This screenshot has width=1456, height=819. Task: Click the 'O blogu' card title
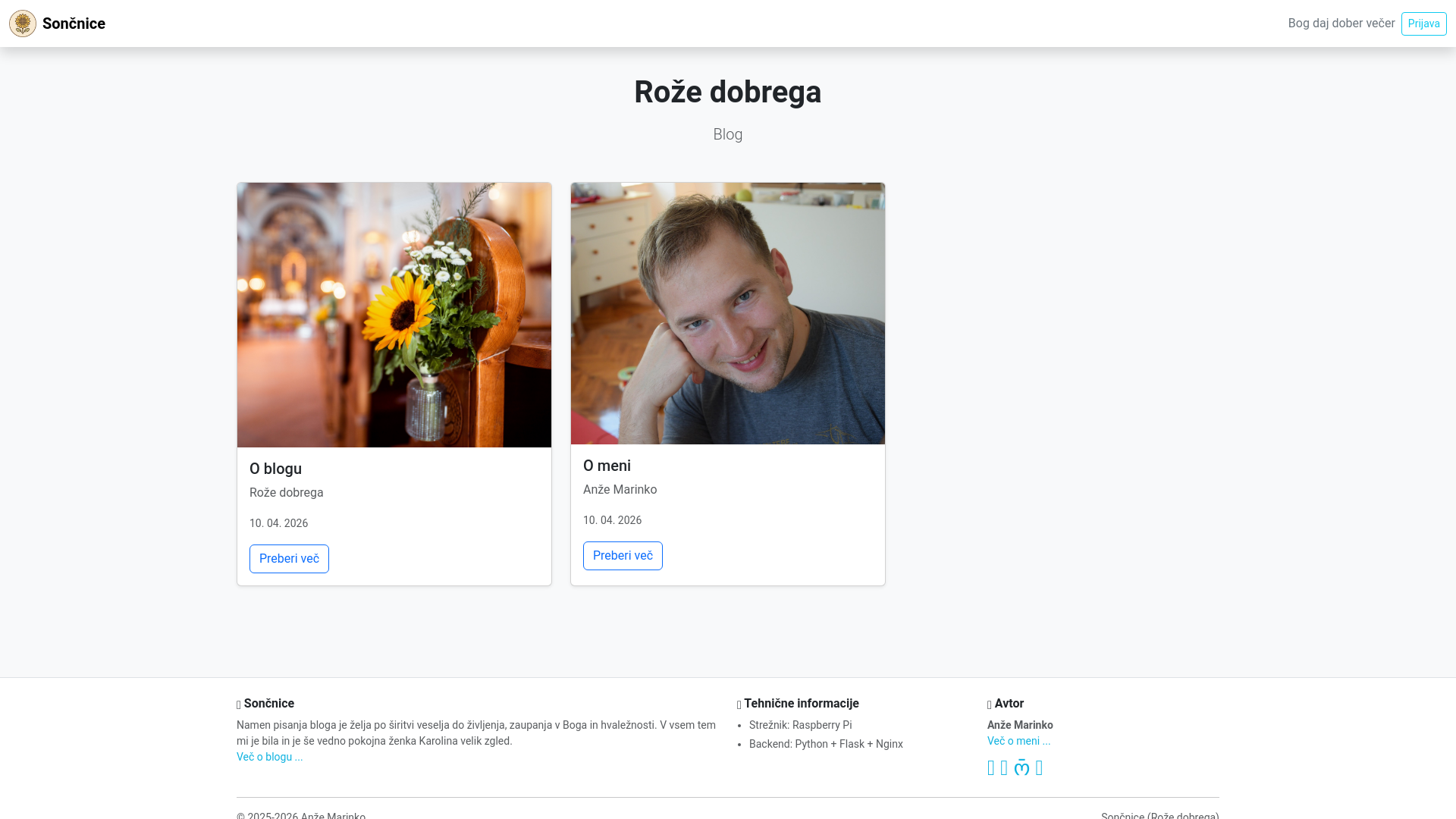point(275,469)
